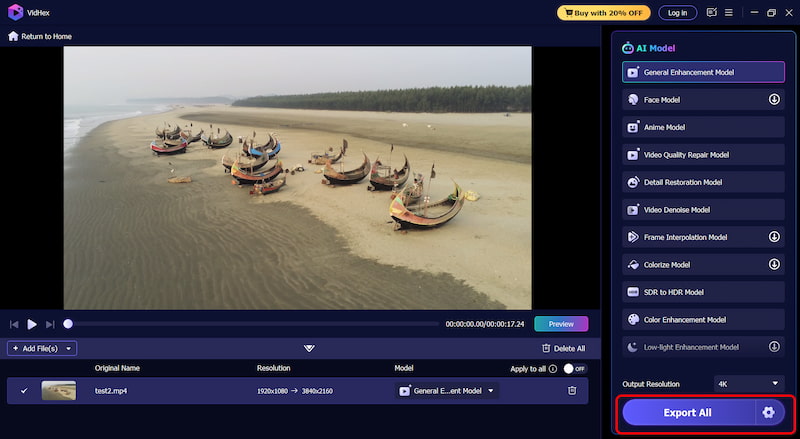Download the Face Model
Image resolution: width=800 pixels, height=439 pixels.
coord(774,100)
